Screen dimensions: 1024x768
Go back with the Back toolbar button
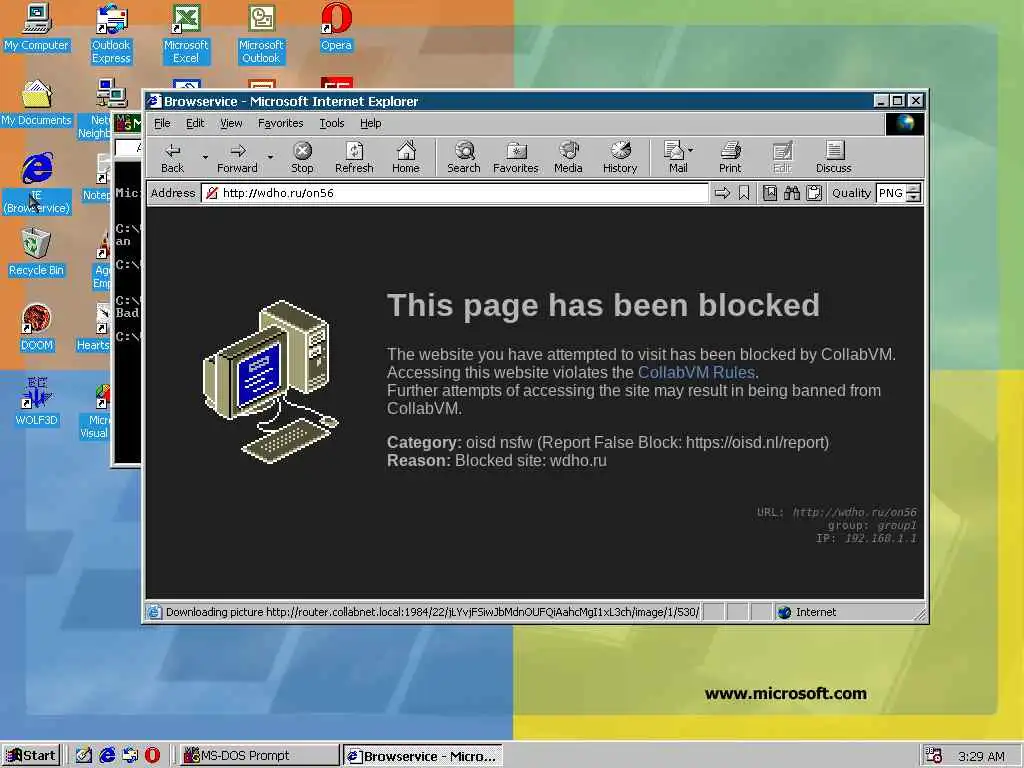pos(172,157)
